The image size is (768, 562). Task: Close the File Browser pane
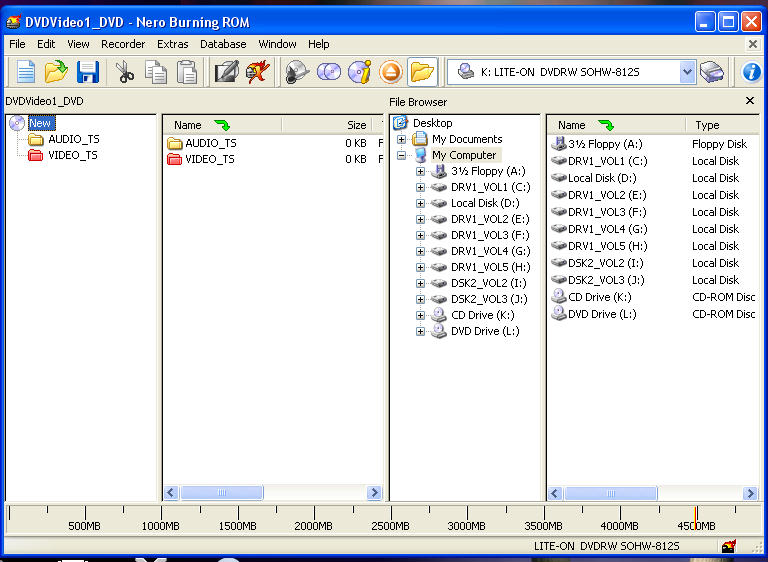[749, 100]
